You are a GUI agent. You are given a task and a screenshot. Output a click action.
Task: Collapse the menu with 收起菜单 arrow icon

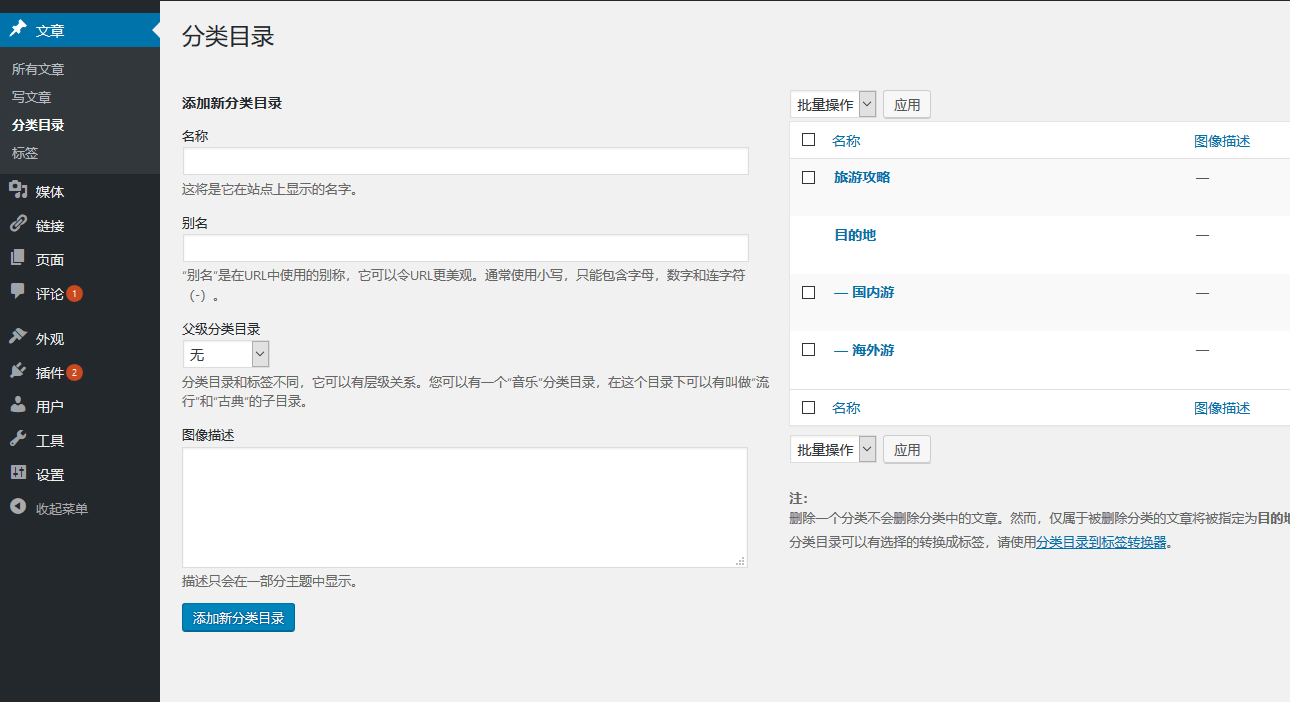pyautogui.click(x=18, y=508)
